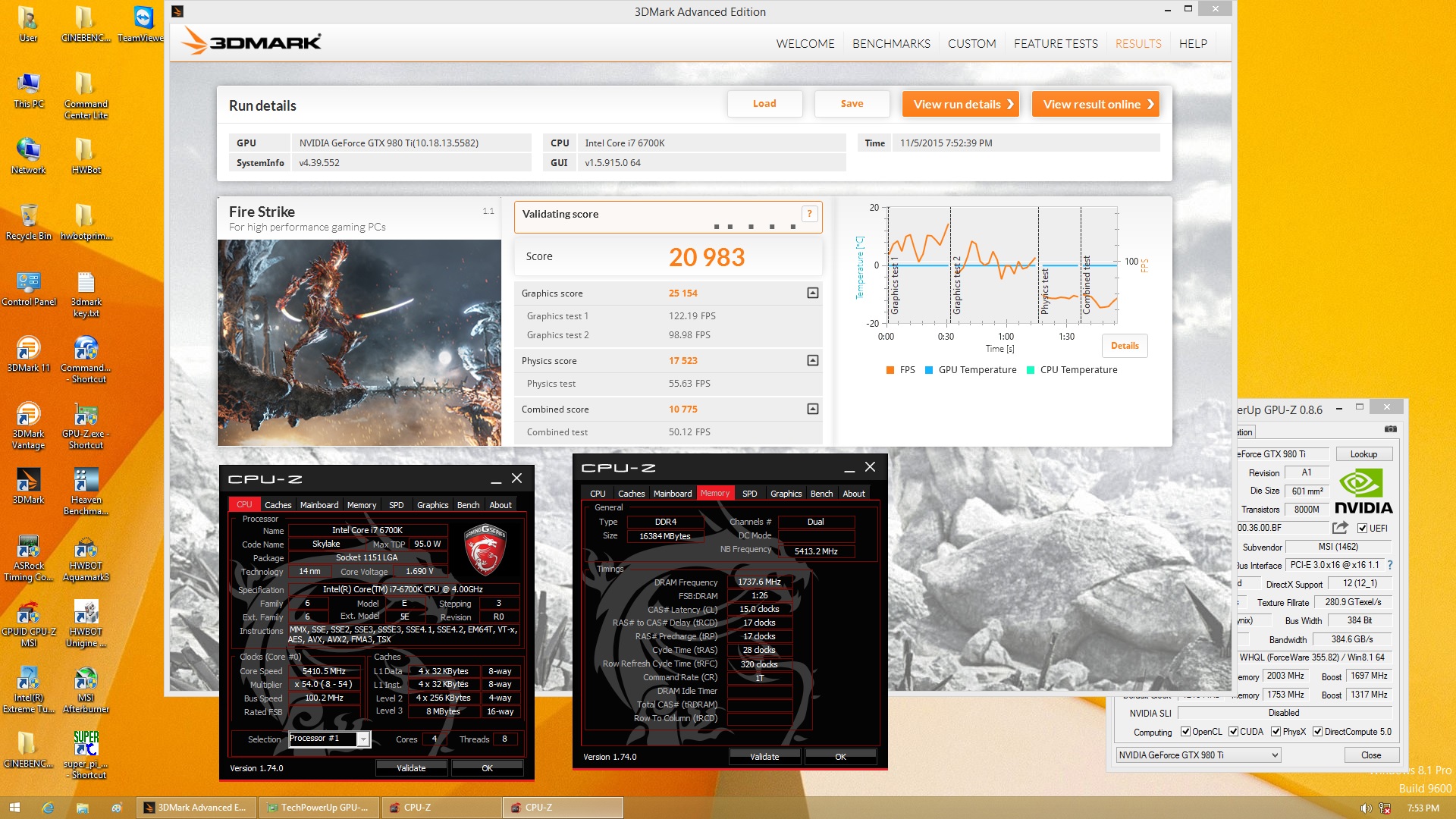Click OK in the right CPU-Z memory window
This screenshot has width=1456, height=819.
pyautogui.click(x=840, y=756)
